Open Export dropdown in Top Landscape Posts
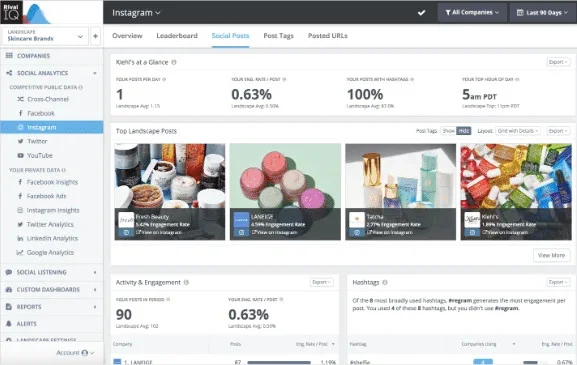 [x=558, y=131]
